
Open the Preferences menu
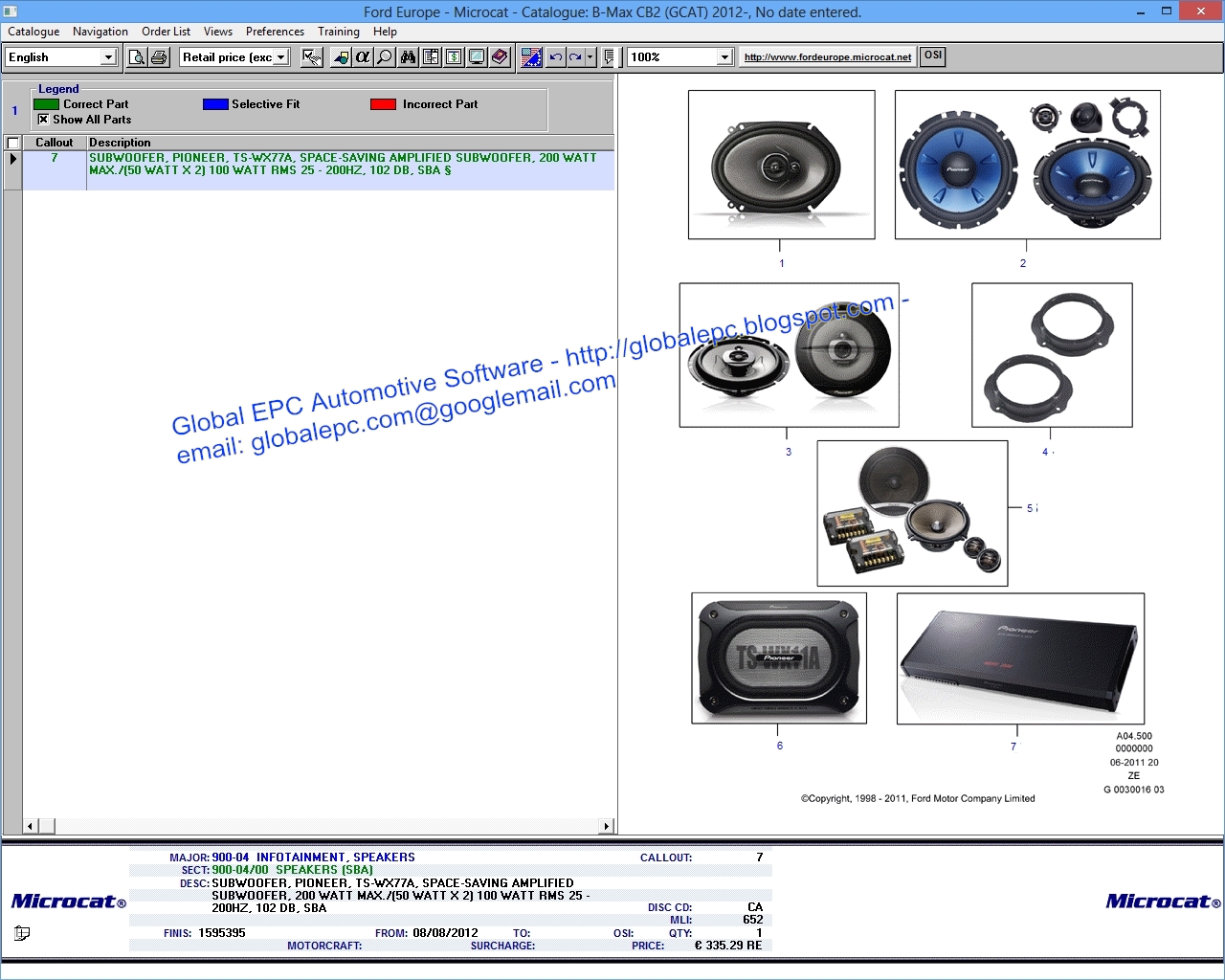click(275, 31)
